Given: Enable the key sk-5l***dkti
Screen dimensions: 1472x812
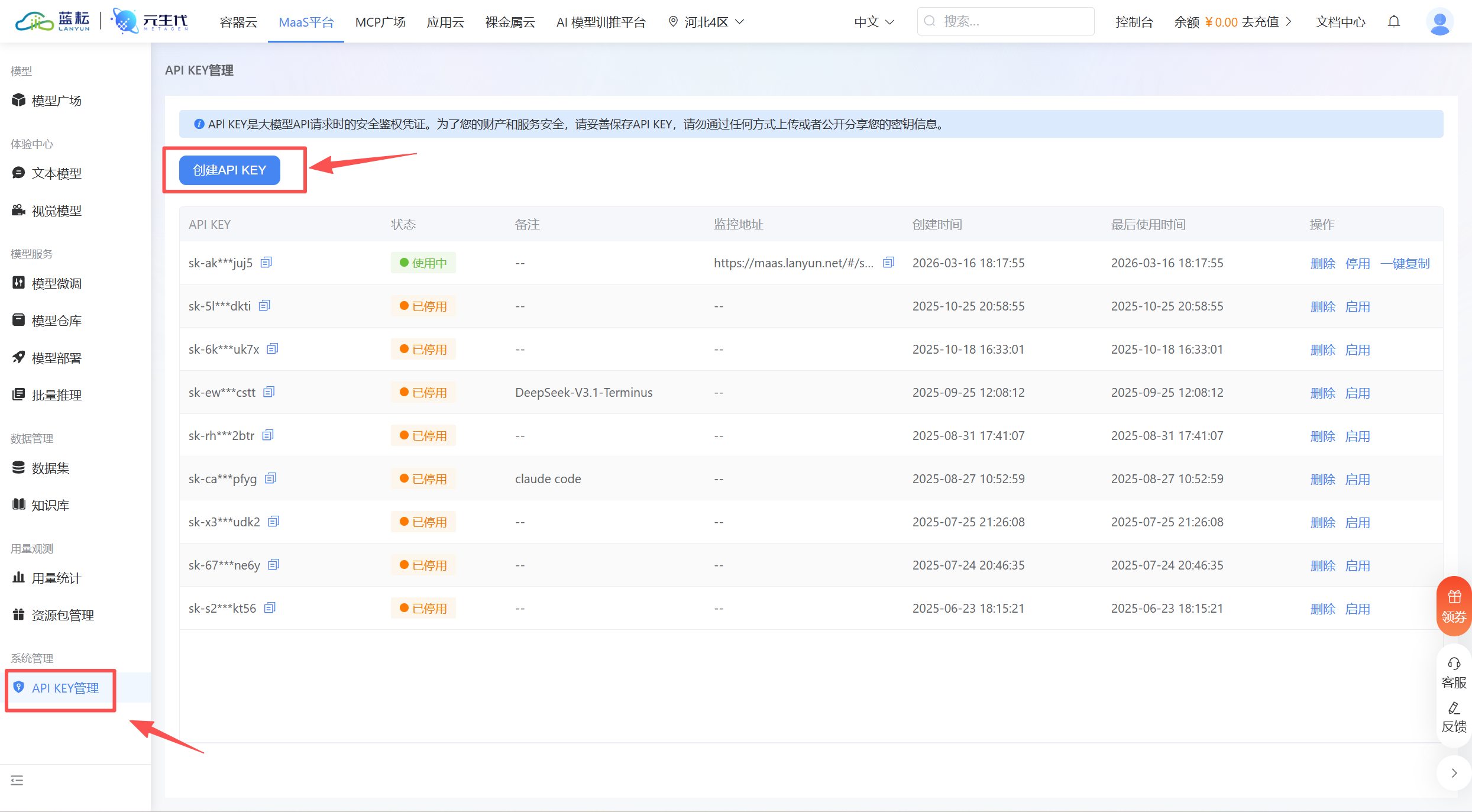Looking at the screenshot, I should (x=1358, y=306).
